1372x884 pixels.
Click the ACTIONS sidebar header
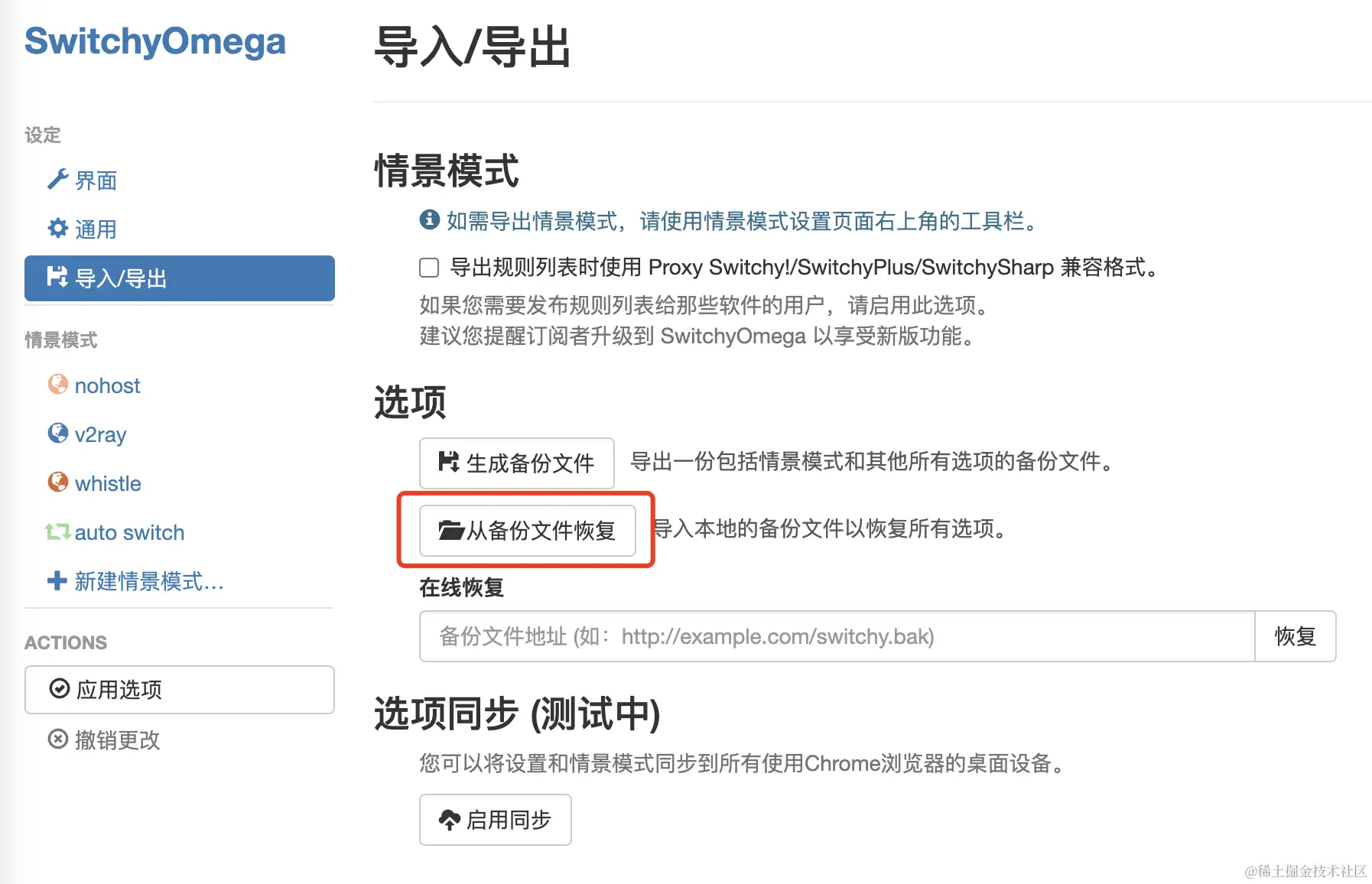pyautogui.click(x=66, y=642)
